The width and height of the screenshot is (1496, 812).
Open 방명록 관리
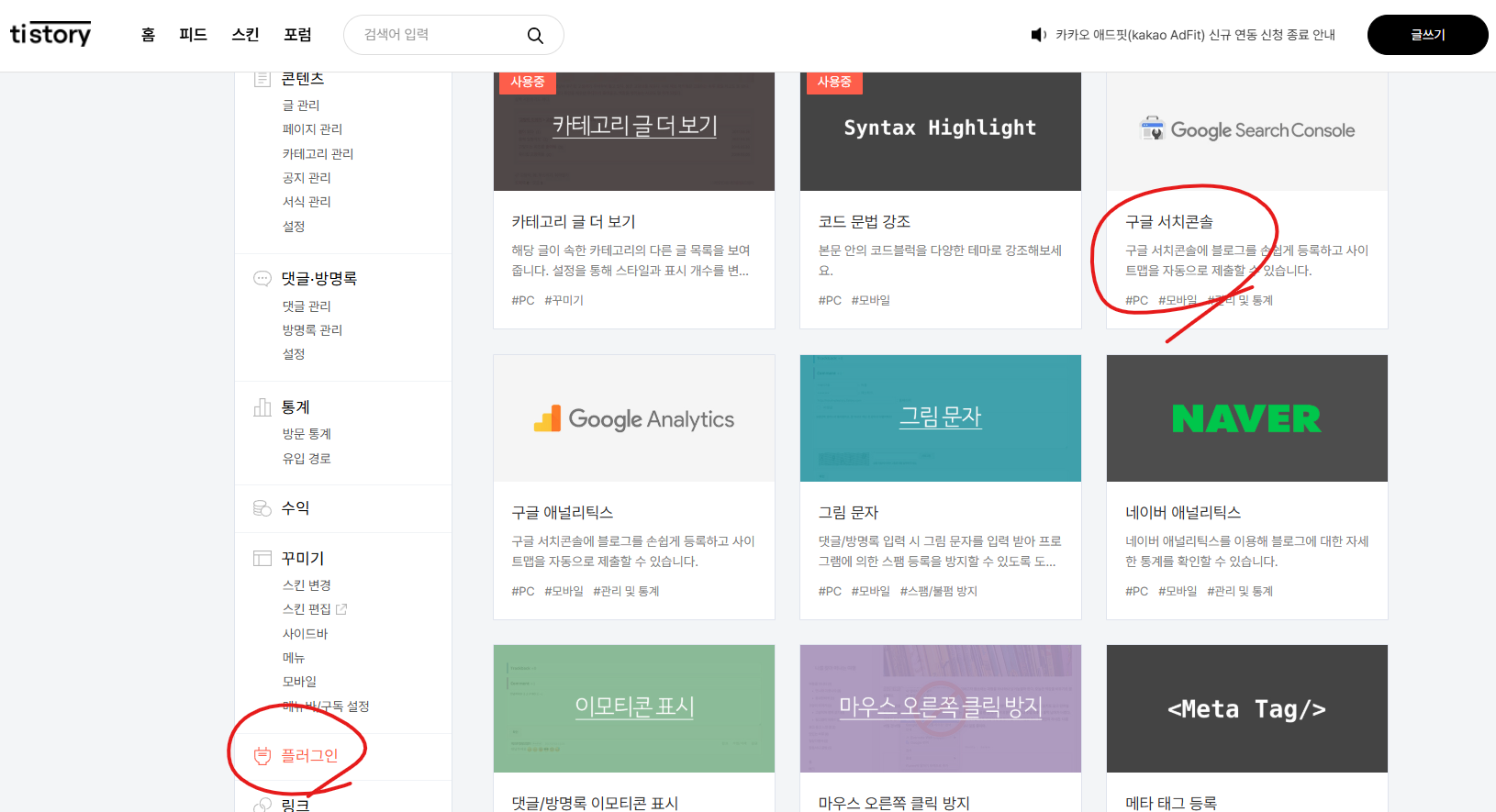(x=312, y=330)
